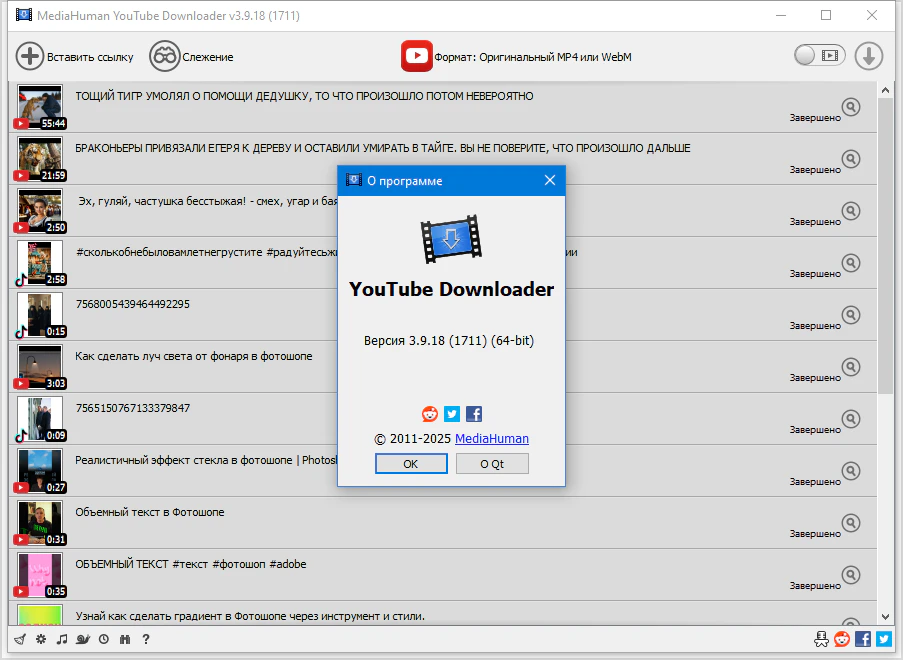Click the О Qt button
This screenshot has width=903, height=660.
492,464
